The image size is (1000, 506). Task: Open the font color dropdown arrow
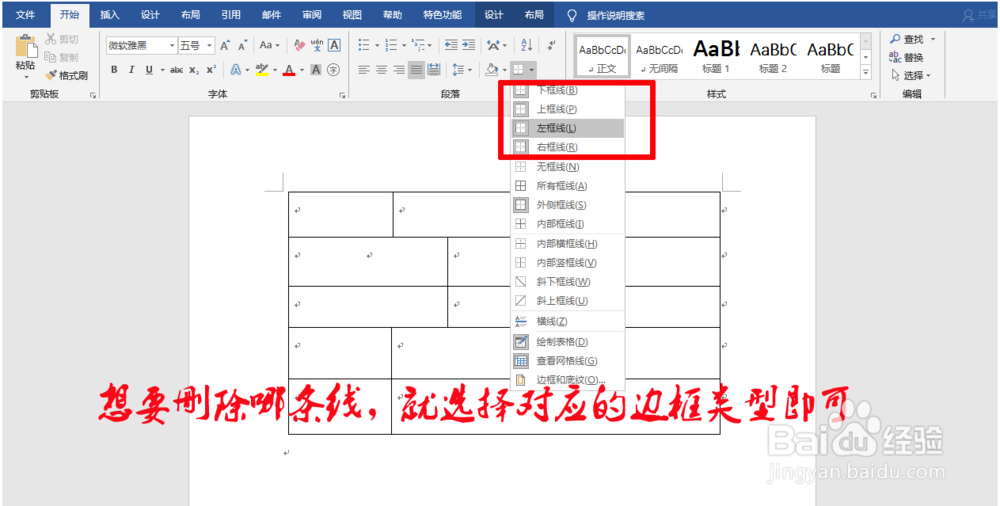click(302, 70)
